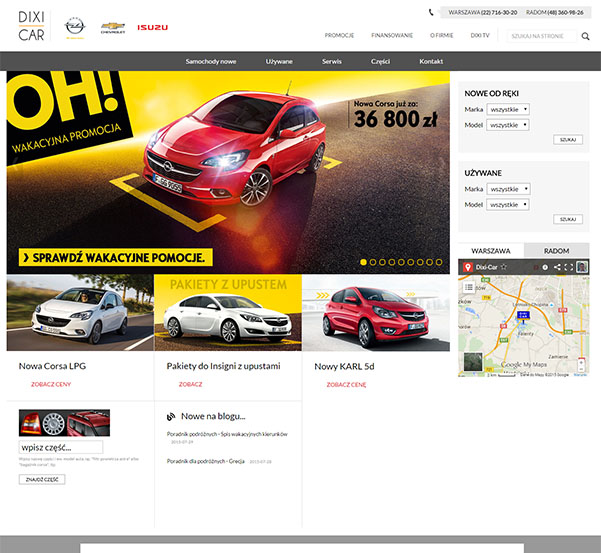The height and width of the screenshot is (553, 601).
Task: Select the second slider dot
Action: tap(373, 262)
